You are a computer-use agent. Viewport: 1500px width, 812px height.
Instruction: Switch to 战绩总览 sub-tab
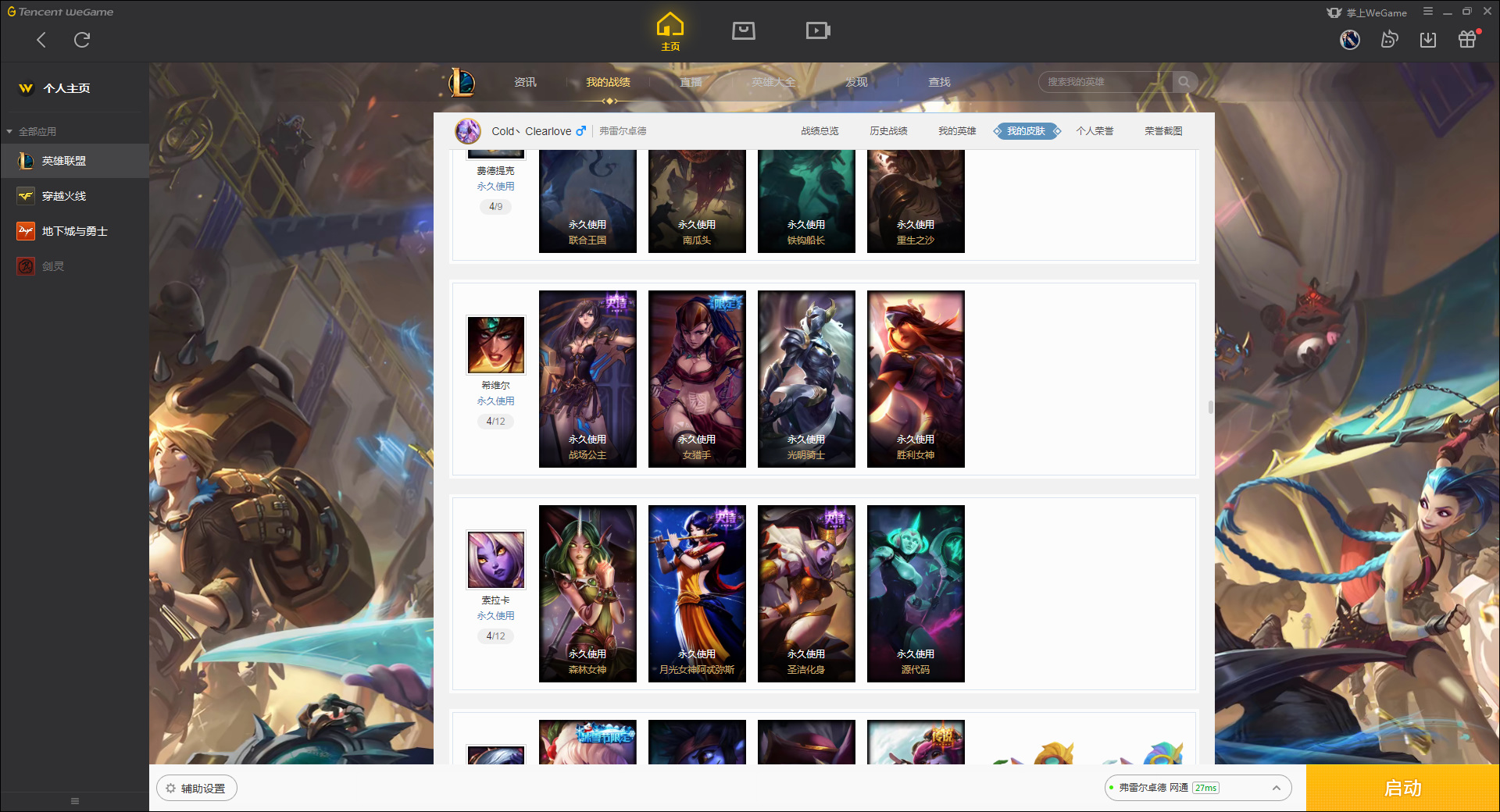click(x=820, y=131)
